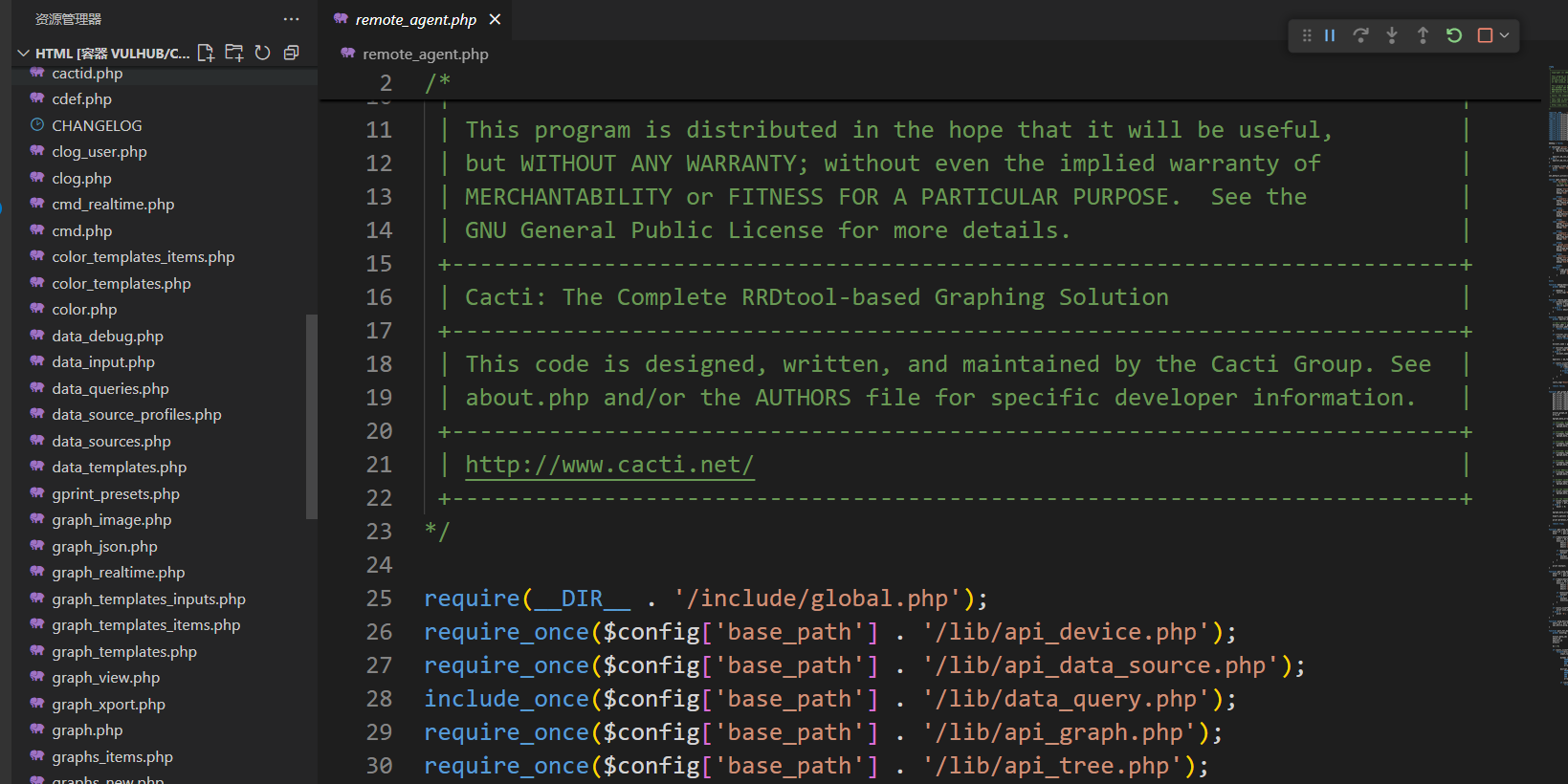Click remote_agent.php in the breadcrumb
The height and width of the screenshot is (784, 1568).
[x=425, y=54]
